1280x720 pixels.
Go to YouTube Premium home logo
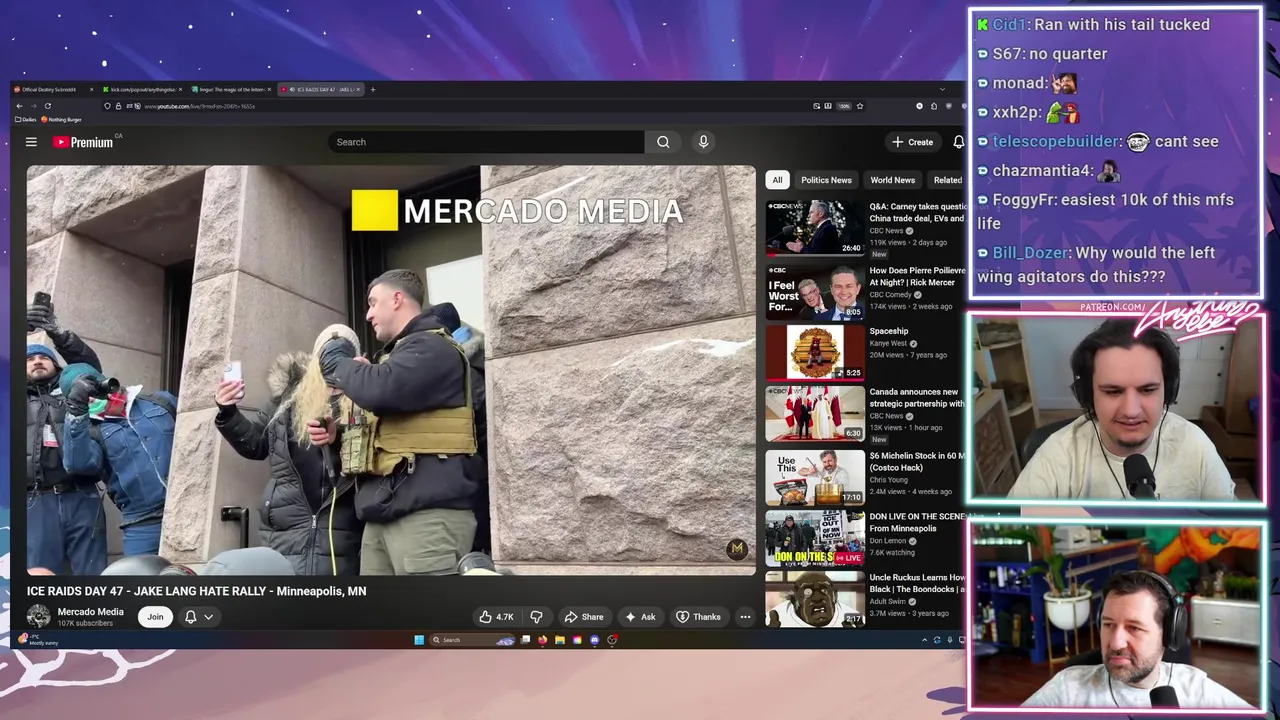pyautogui.click(x=84, y=142)
